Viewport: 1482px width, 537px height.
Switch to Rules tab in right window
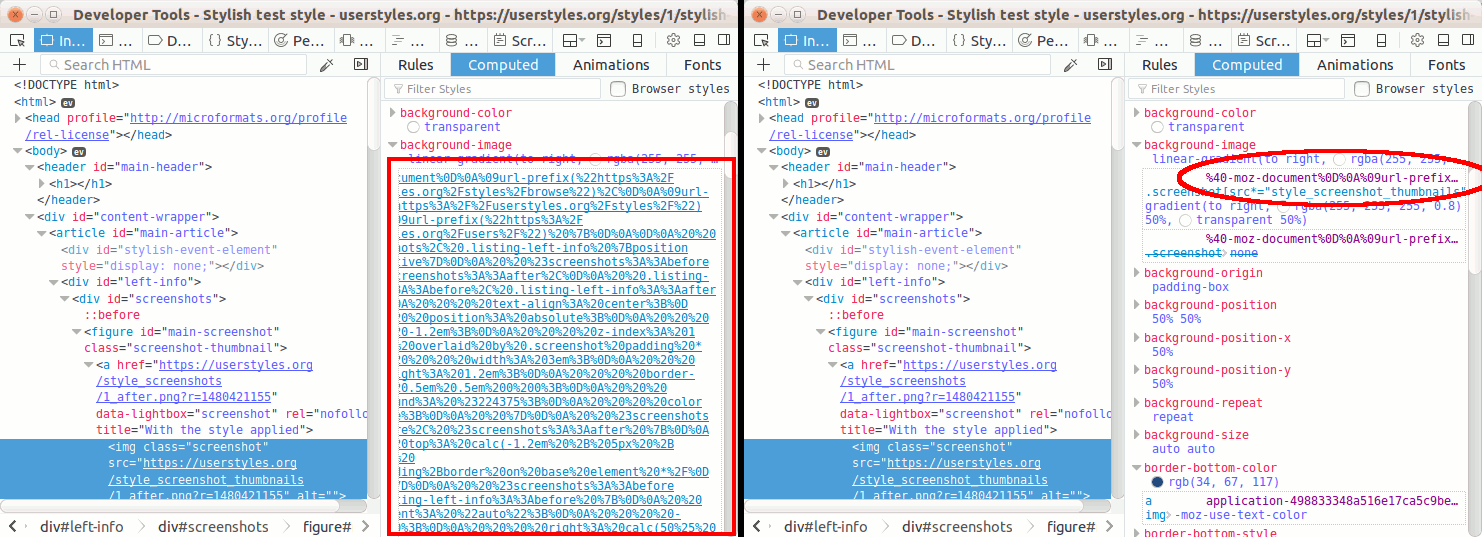point(1160,65)
